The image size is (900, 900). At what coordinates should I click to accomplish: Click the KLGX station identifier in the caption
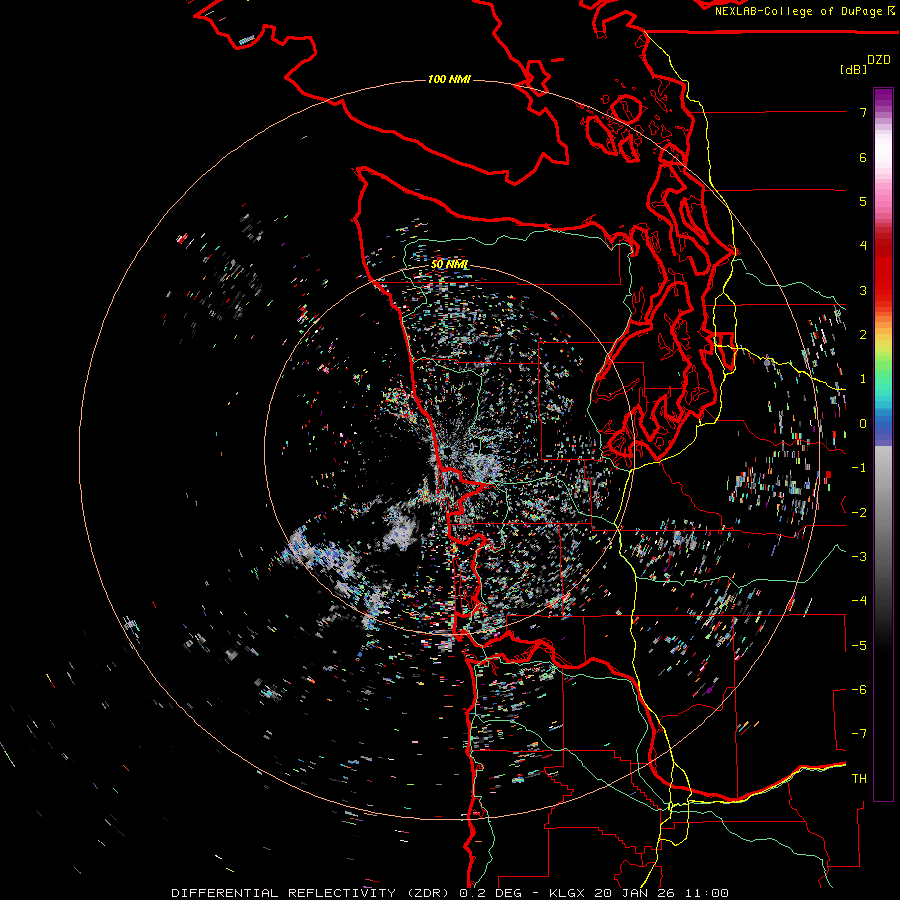click(x=567, y=893)
